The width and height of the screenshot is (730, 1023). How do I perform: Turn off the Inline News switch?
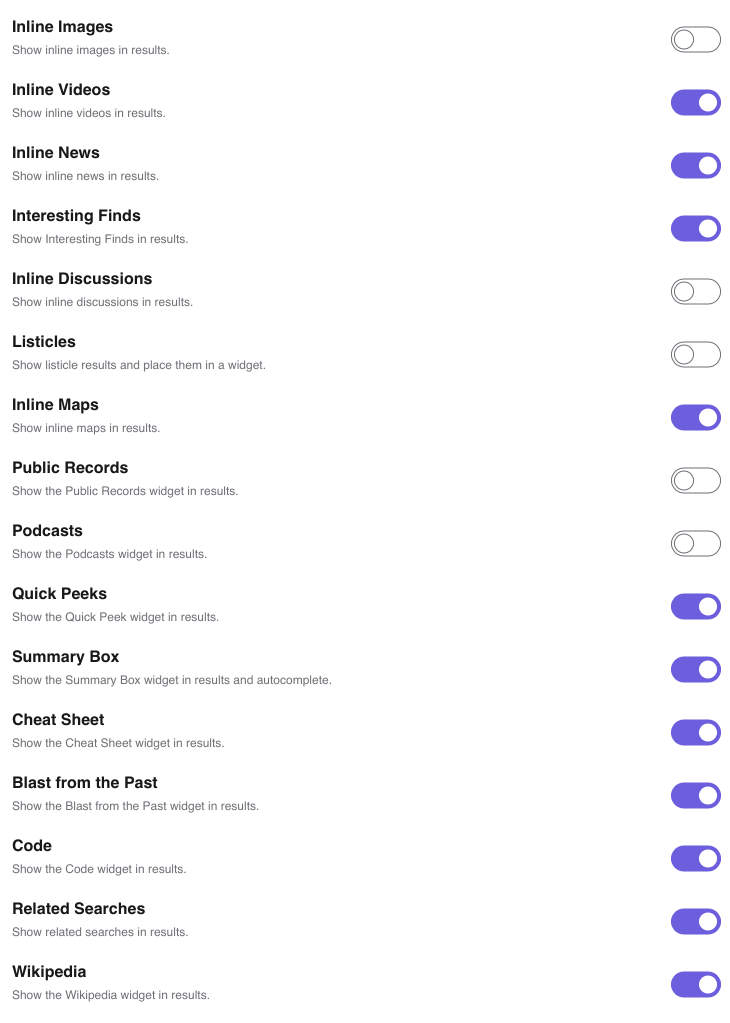(695, 165)
